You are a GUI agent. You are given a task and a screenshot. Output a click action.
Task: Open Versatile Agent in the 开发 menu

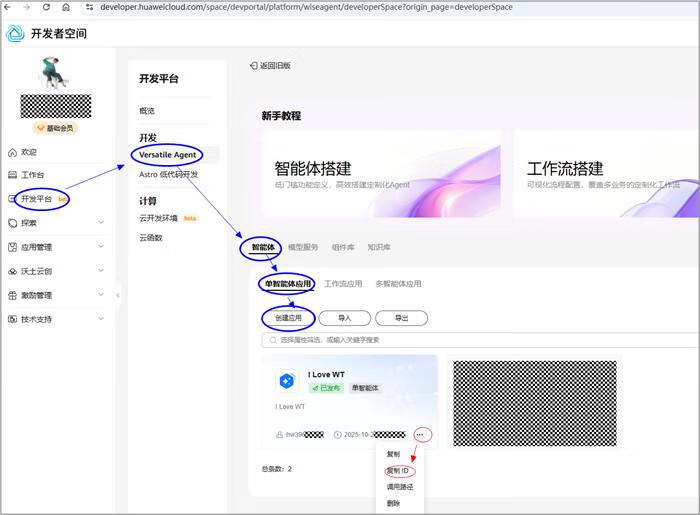pyautogui.click(x=166, y=155)
